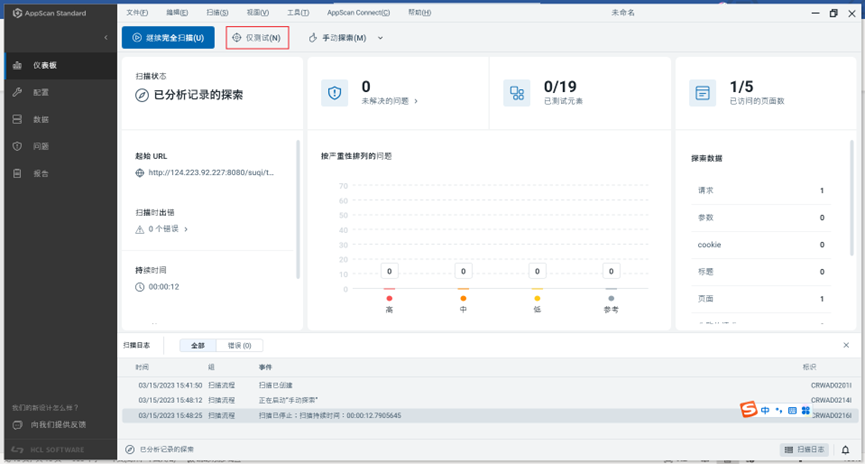The width and height of the screenshot is (865, 464).
Task: Click the orange 中 severity dot
Action: click(463, 298)
